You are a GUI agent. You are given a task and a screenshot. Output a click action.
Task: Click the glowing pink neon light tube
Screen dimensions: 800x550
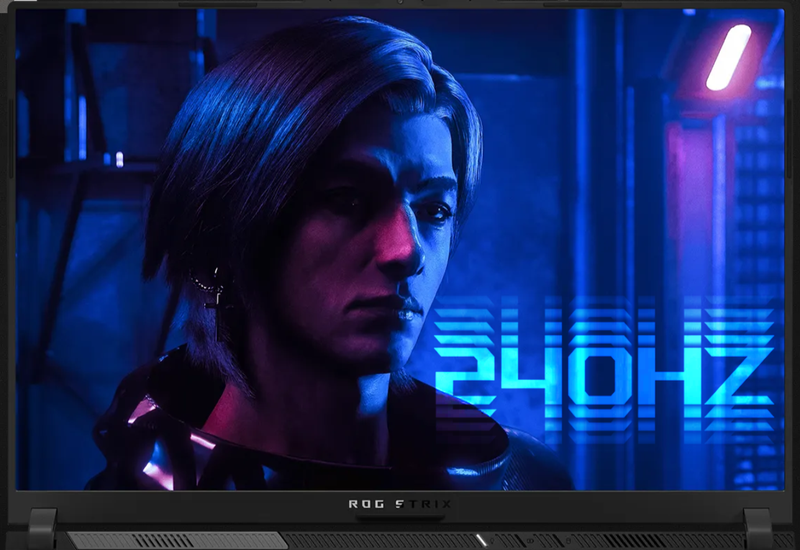coord(728,57)
